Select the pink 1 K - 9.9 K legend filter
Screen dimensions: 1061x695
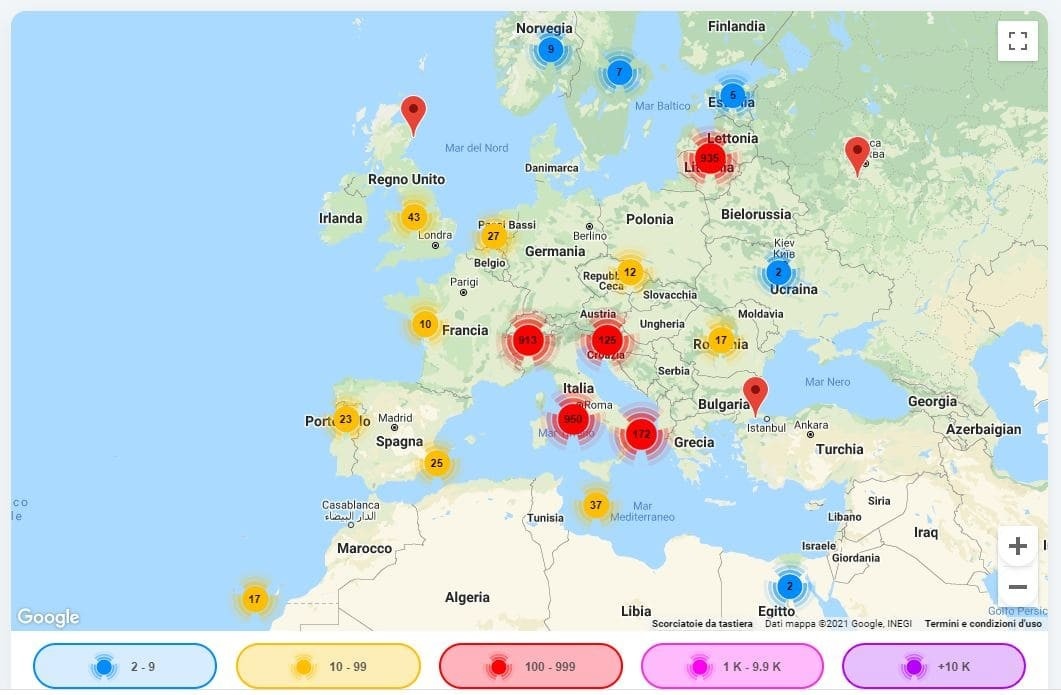coord(732,667)
